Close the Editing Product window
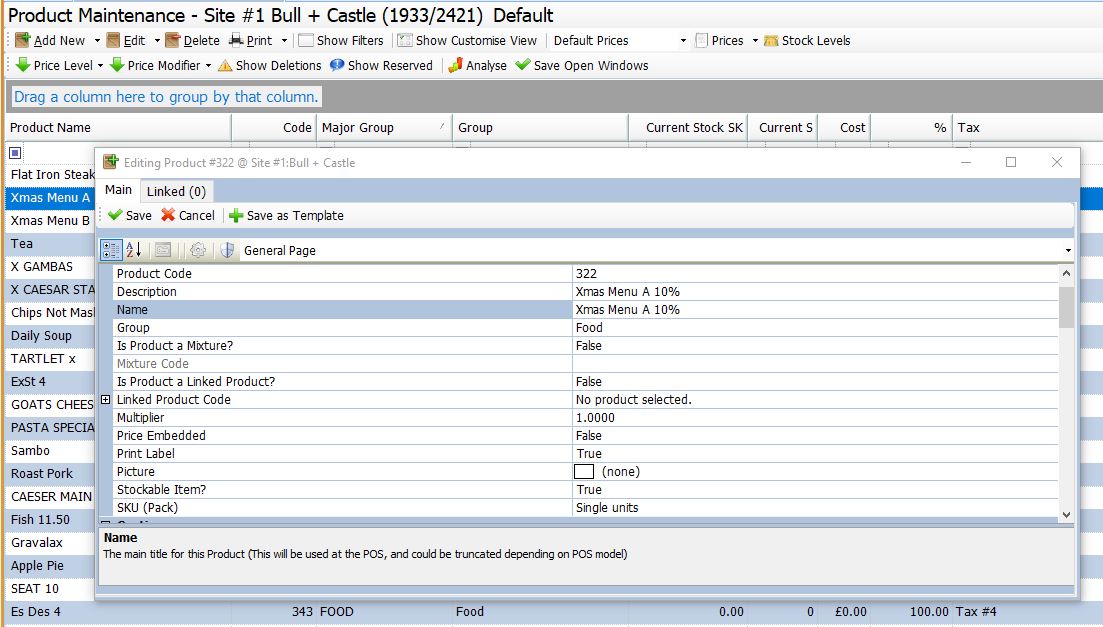 (1057, 163)
